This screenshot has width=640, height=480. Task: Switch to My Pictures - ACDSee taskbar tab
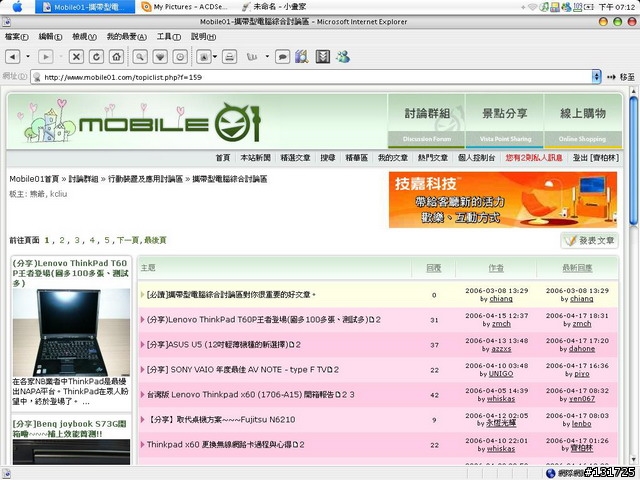(184, 7)
